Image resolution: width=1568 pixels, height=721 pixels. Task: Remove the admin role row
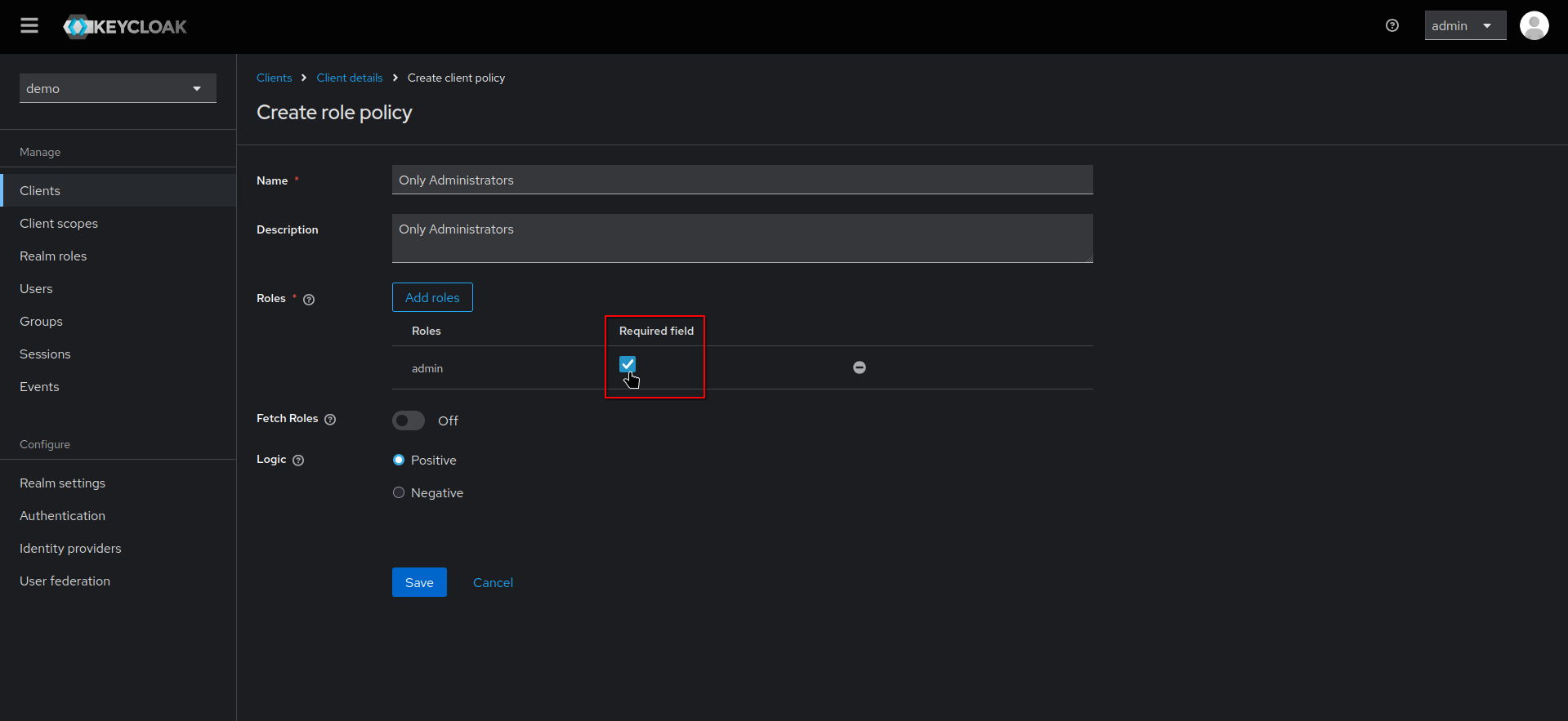860,367
